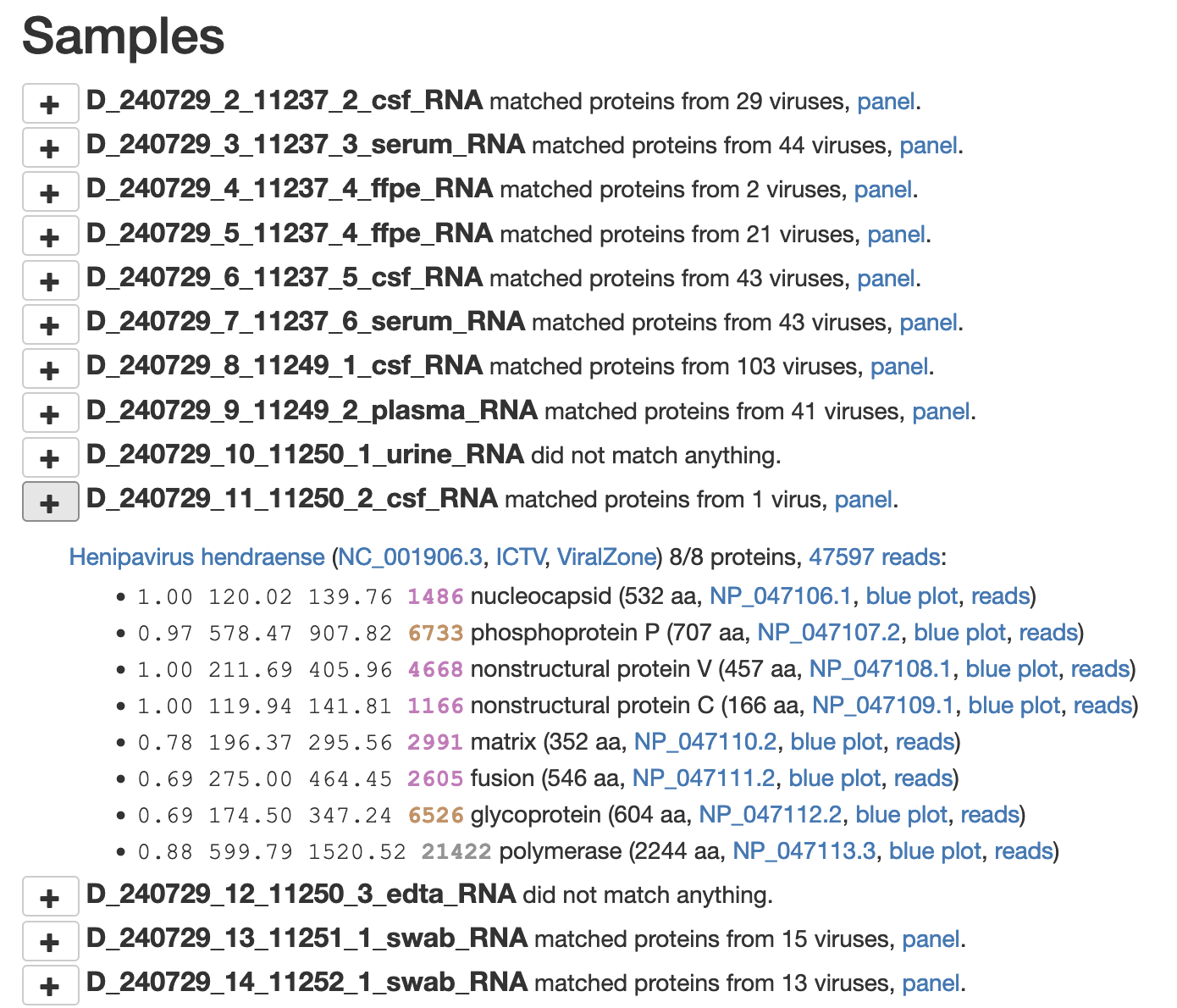Screen dimensions: 1177x1008
Task: Select the polymerase read count 21422
Action: pyautogui.click(x=456, y=851)
